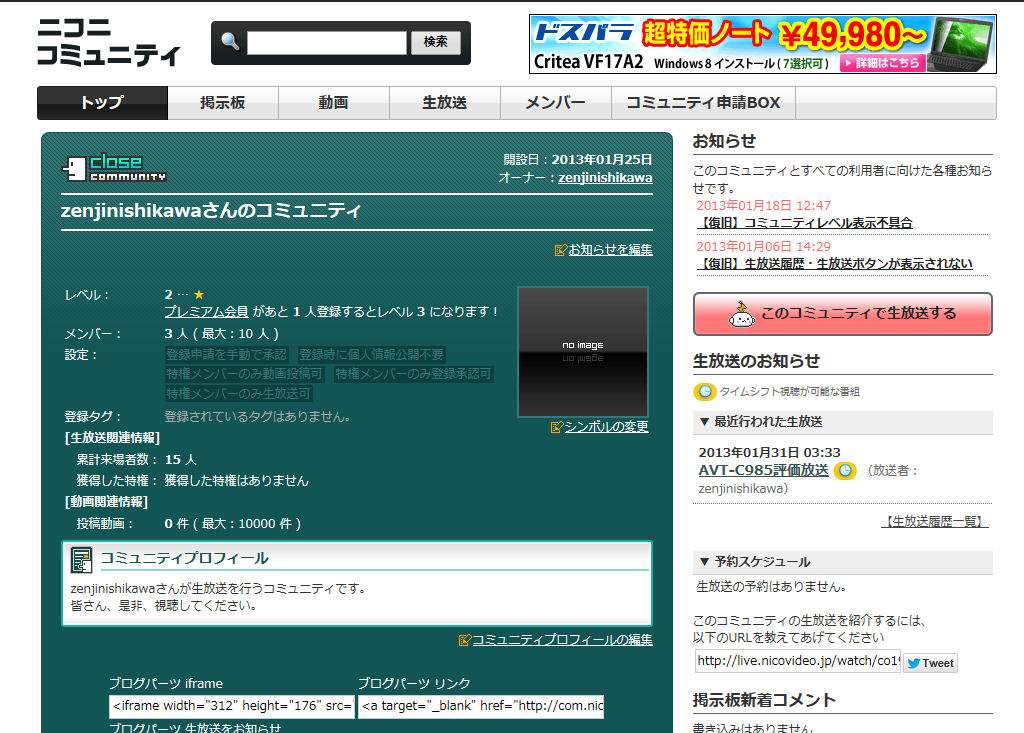
Task: Open 【生放送履歴一覧】 link
Action: pos(935,521)
